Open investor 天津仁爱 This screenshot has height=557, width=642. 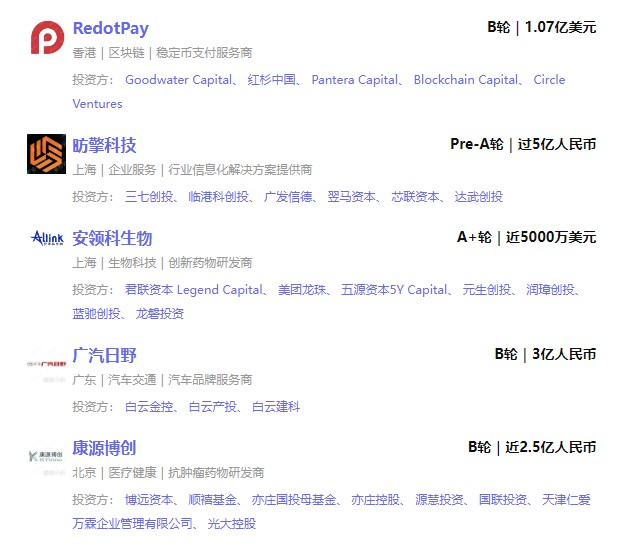pyautogui.click(x=566, y=500)
